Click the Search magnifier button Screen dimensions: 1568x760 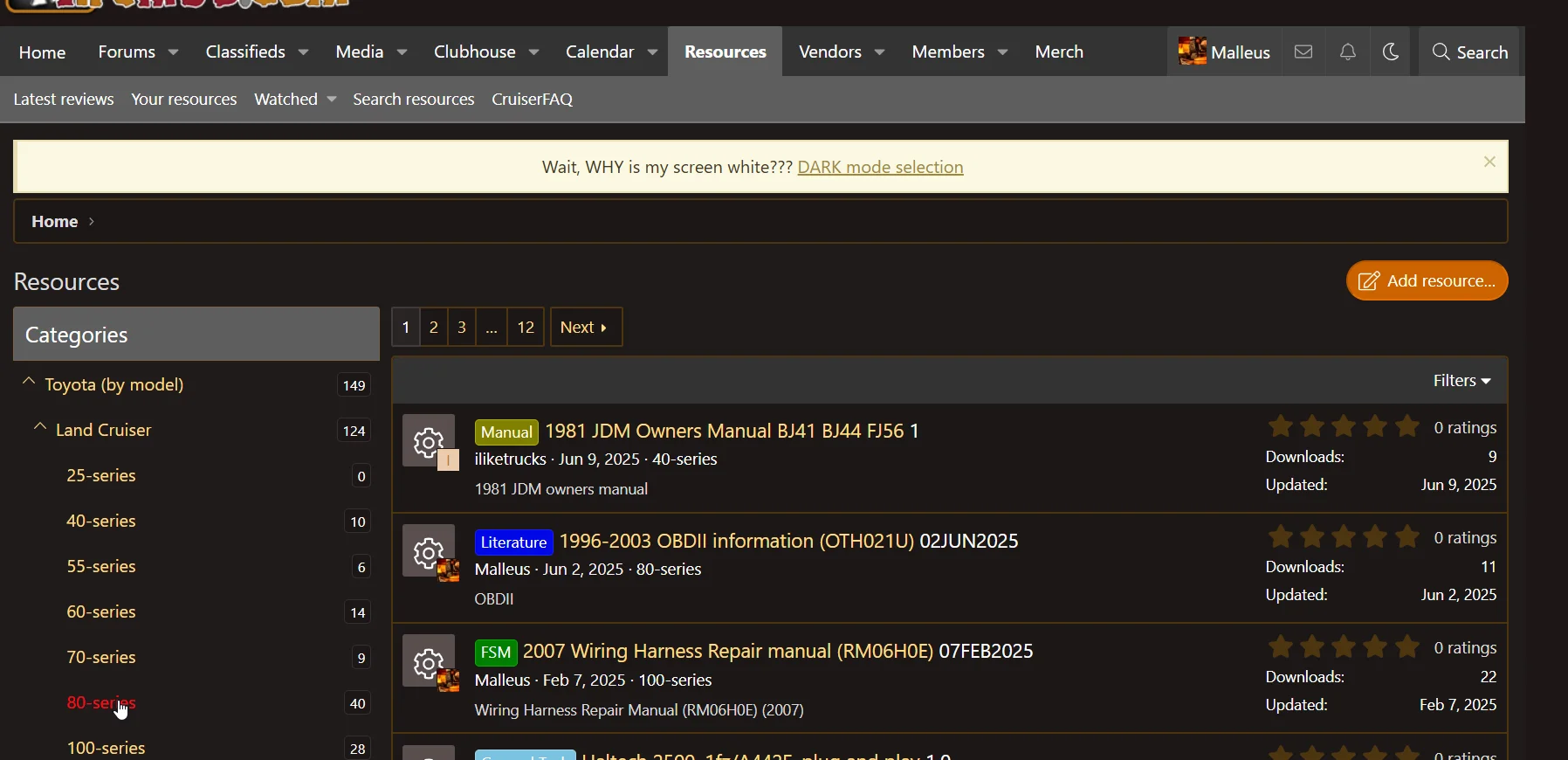click(1470, 52)
